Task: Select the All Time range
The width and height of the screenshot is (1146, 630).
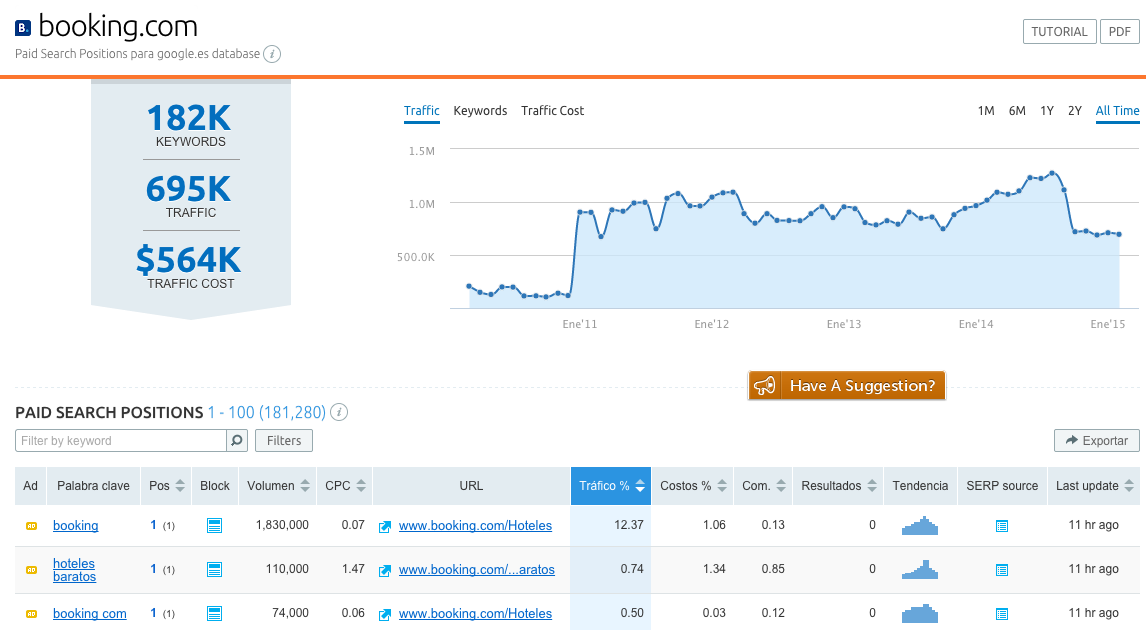Action: (x=1117, y=111)
